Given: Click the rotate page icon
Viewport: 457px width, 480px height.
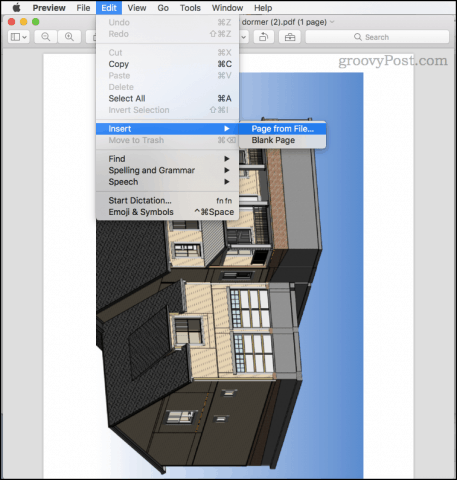Looking at the screenshot, I should tap(264, 37).
